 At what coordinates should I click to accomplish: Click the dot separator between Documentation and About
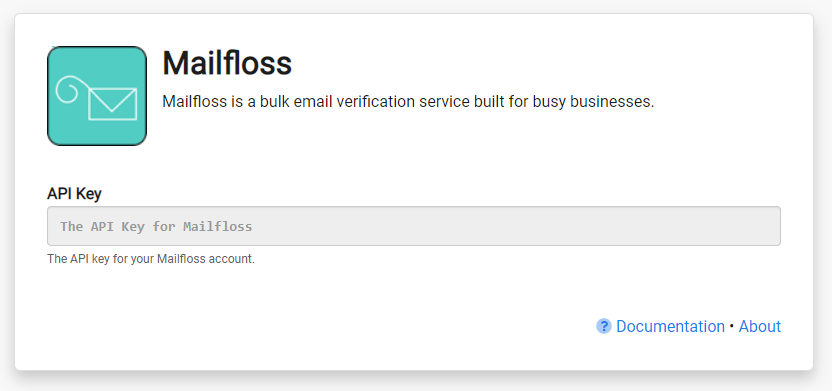click(x=732, y=326)
